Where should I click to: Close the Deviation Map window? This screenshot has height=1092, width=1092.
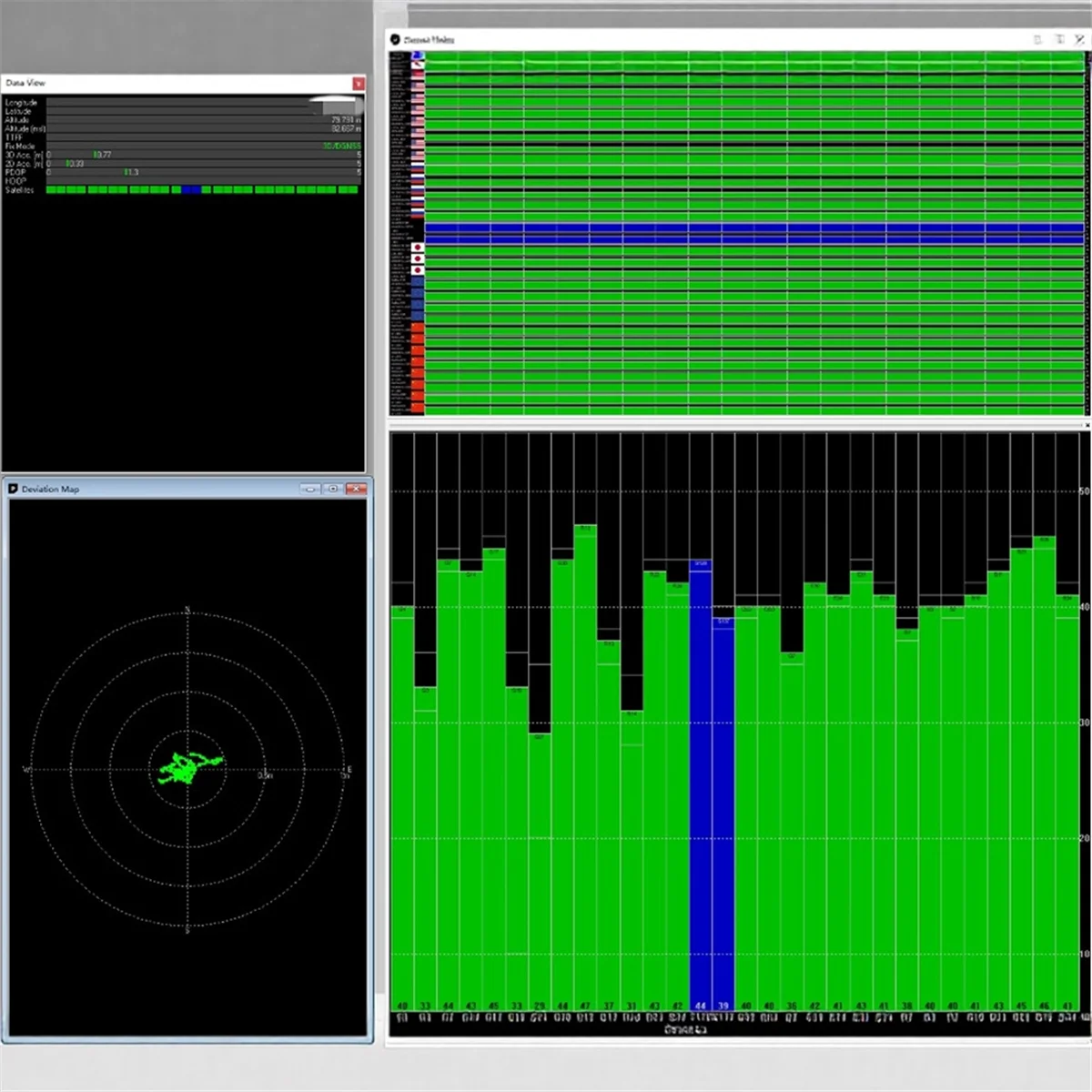coord(356,490)
